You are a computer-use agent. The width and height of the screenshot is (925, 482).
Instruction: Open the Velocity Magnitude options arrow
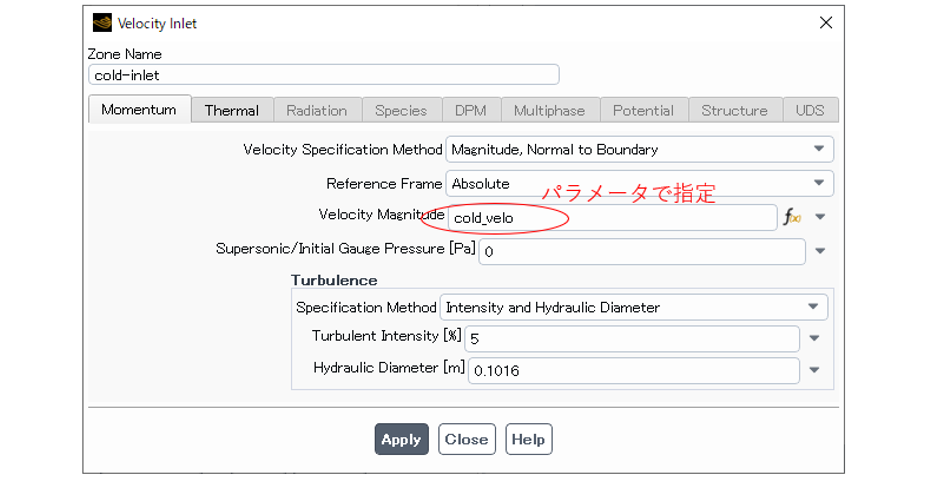820,217
